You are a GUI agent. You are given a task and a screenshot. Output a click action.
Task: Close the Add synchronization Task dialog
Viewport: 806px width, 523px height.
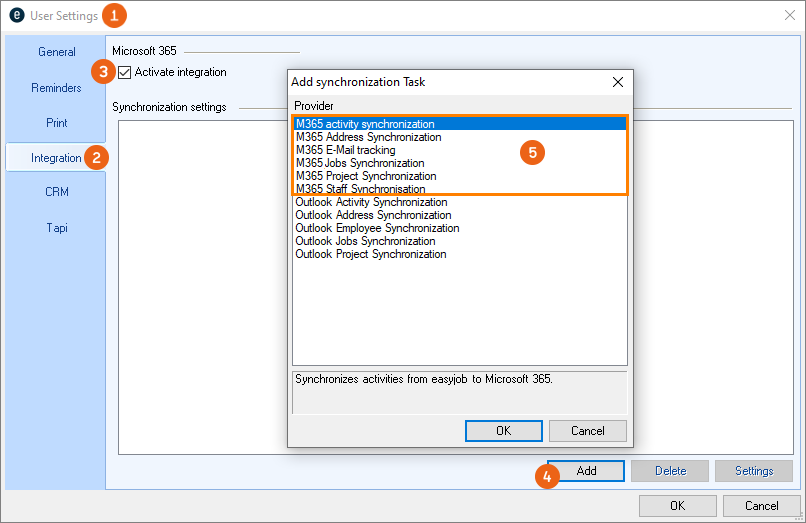(x=617, y=82)
